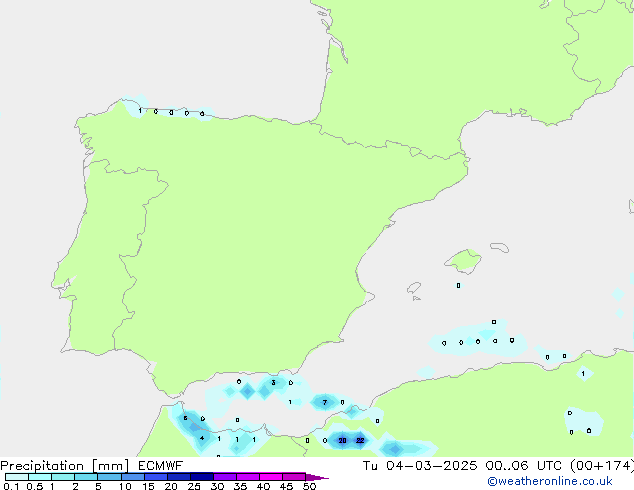Click the 25–30 mm navy legend swatch

point(202,477)
